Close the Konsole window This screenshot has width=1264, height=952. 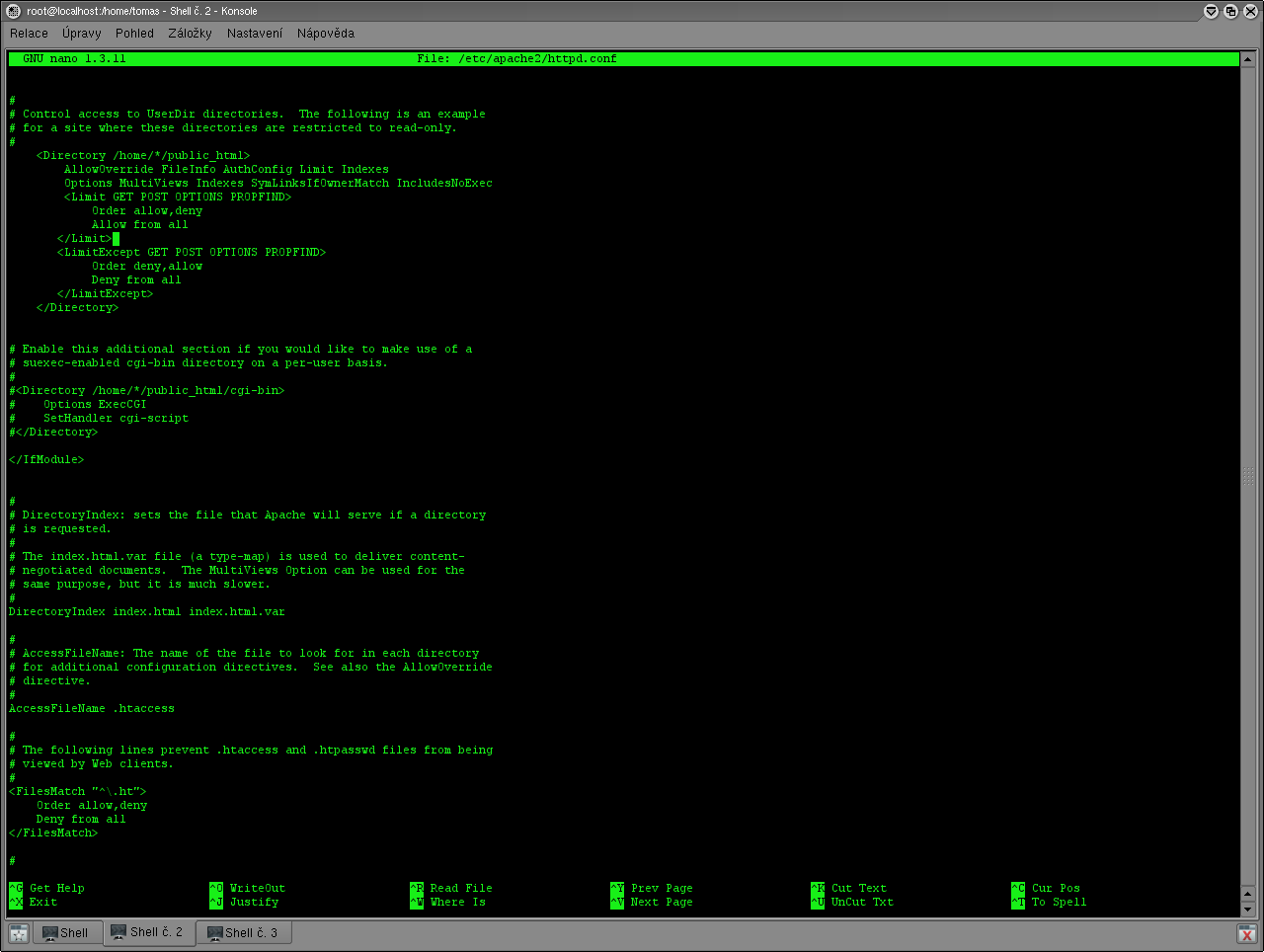tap(1249, 11)
